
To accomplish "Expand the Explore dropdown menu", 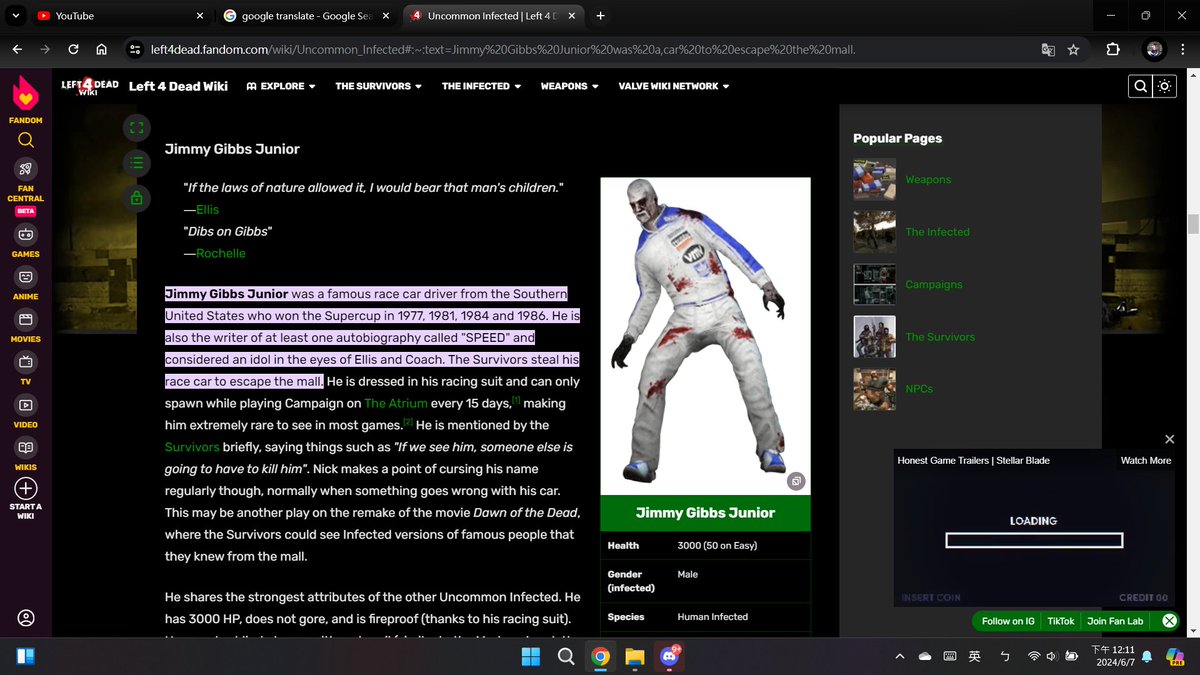I will click(x=280, y=86).
